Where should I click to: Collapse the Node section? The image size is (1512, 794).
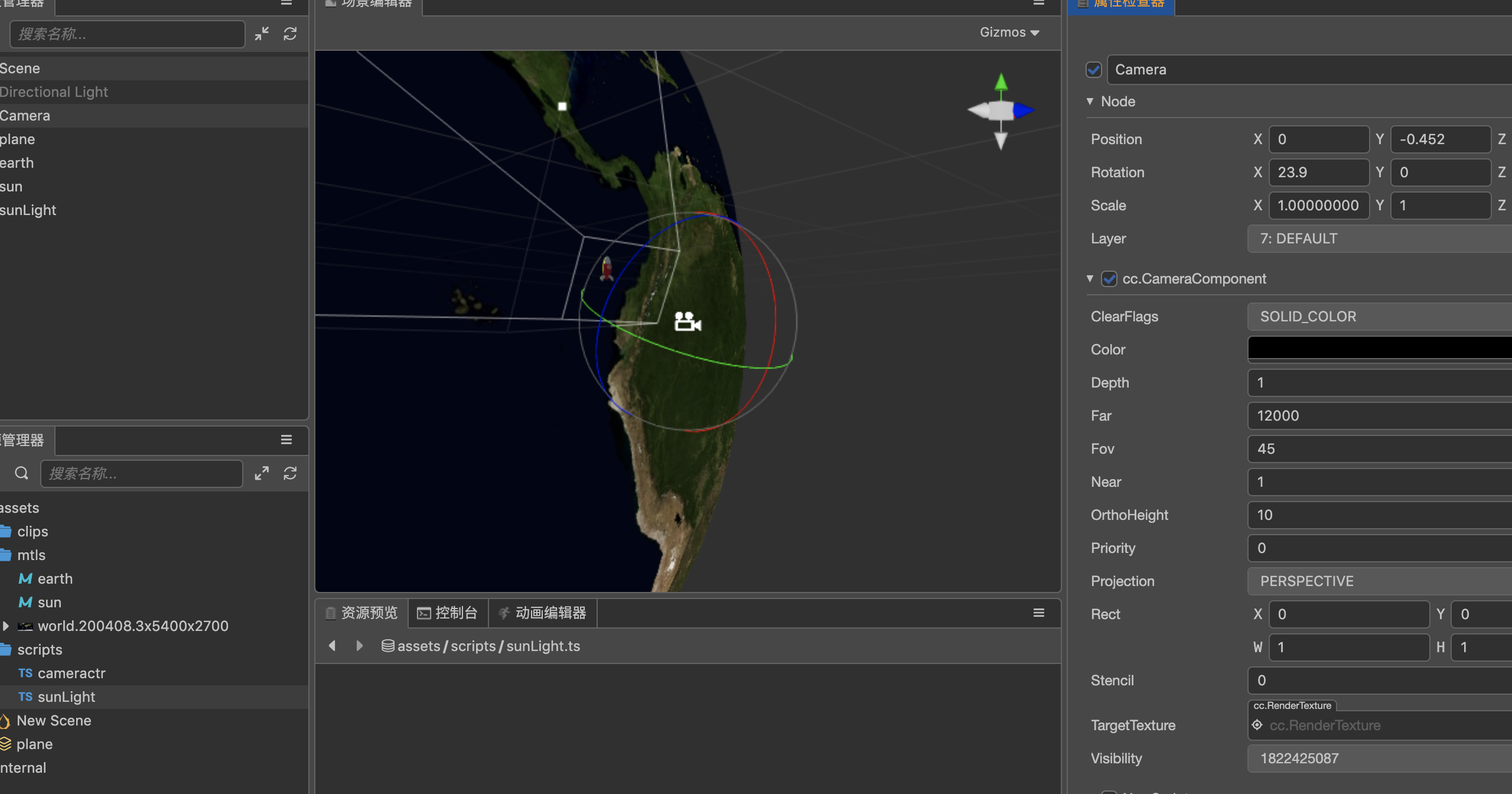[x=1090, y=101]
